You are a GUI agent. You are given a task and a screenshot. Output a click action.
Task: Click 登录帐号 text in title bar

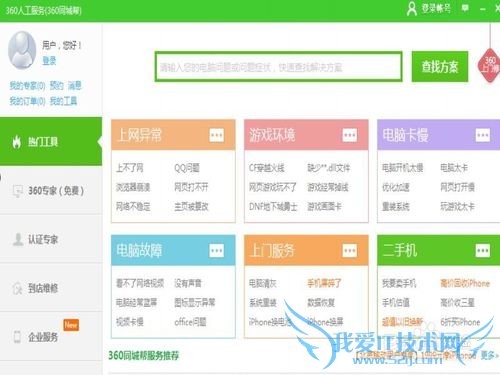(436, 8)
